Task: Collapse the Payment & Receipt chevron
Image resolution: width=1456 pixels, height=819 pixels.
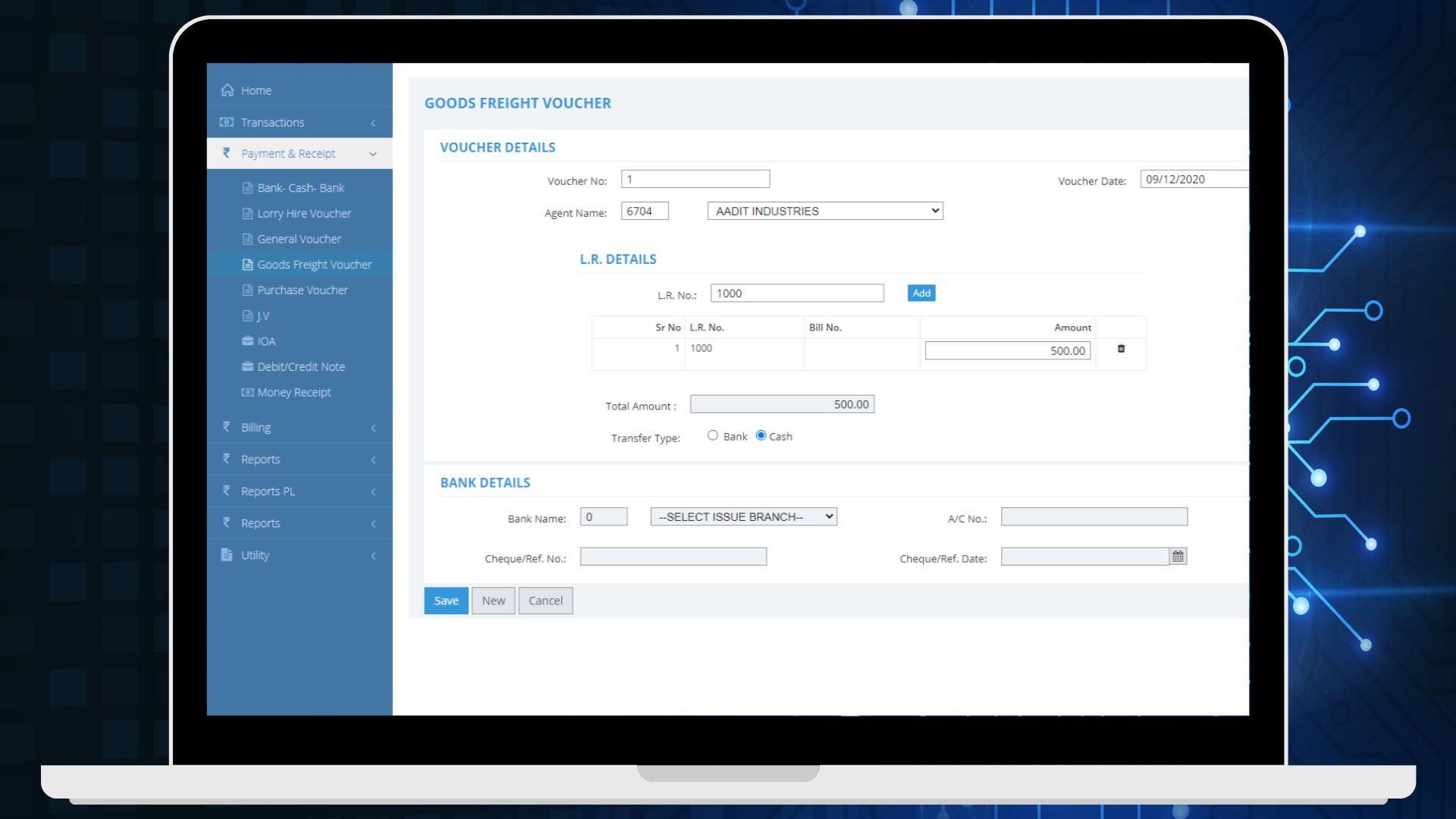Action: point(373,154)
